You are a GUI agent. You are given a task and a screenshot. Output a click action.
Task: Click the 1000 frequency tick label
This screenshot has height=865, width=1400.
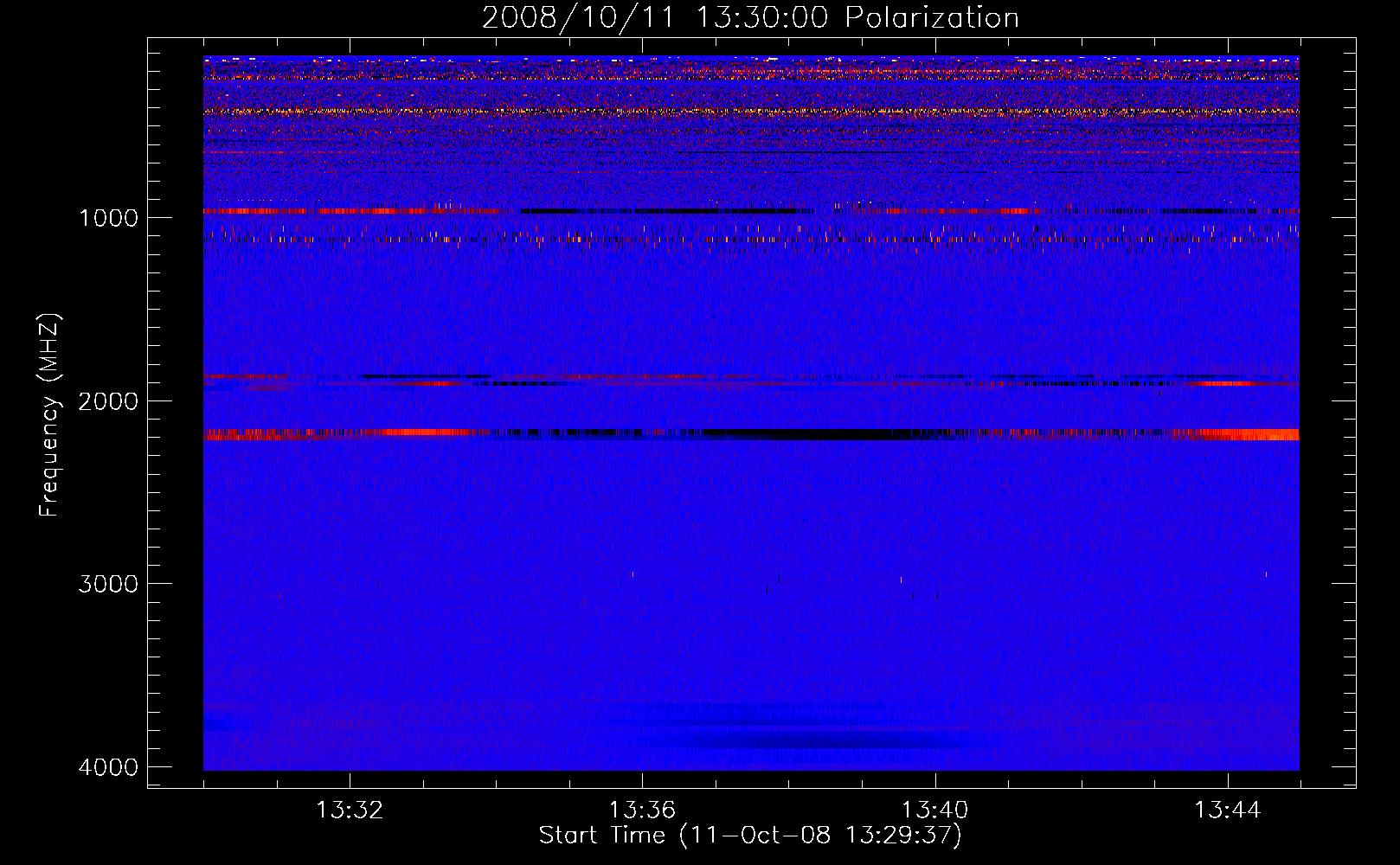tap(108, 217)
